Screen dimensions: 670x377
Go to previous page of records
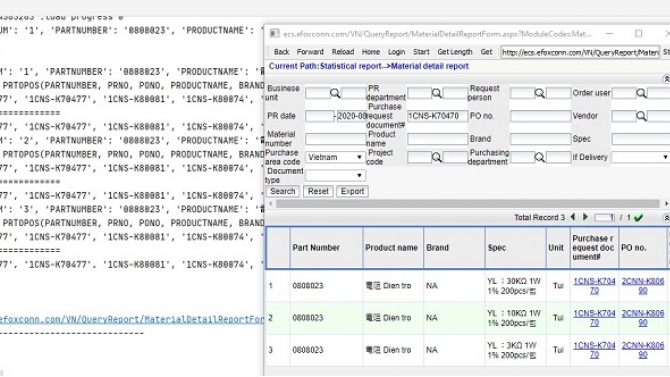(x=573, y=217)
